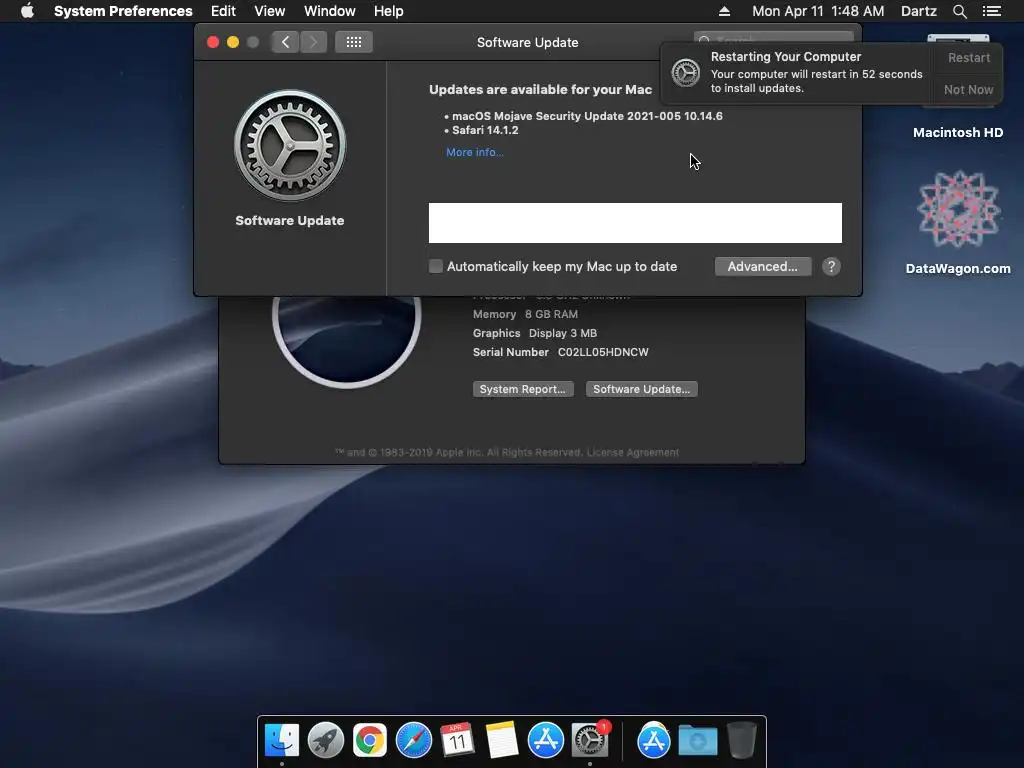Click Not Now in the notification
The height and width of the screenshot is (768, 1024).
pos(968,89)
